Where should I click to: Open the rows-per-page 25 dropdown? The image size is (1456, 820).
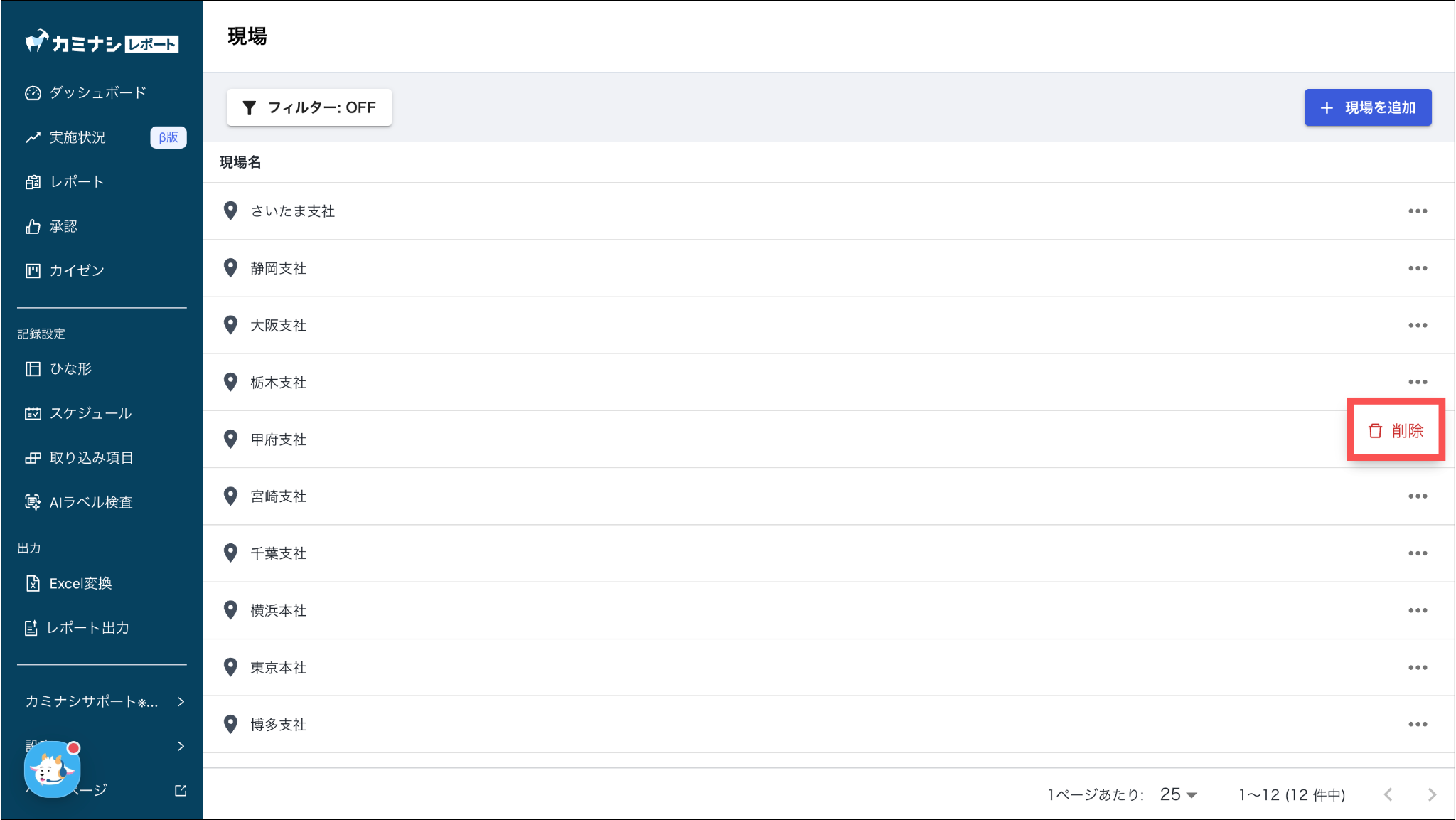tap(1178, 794)
